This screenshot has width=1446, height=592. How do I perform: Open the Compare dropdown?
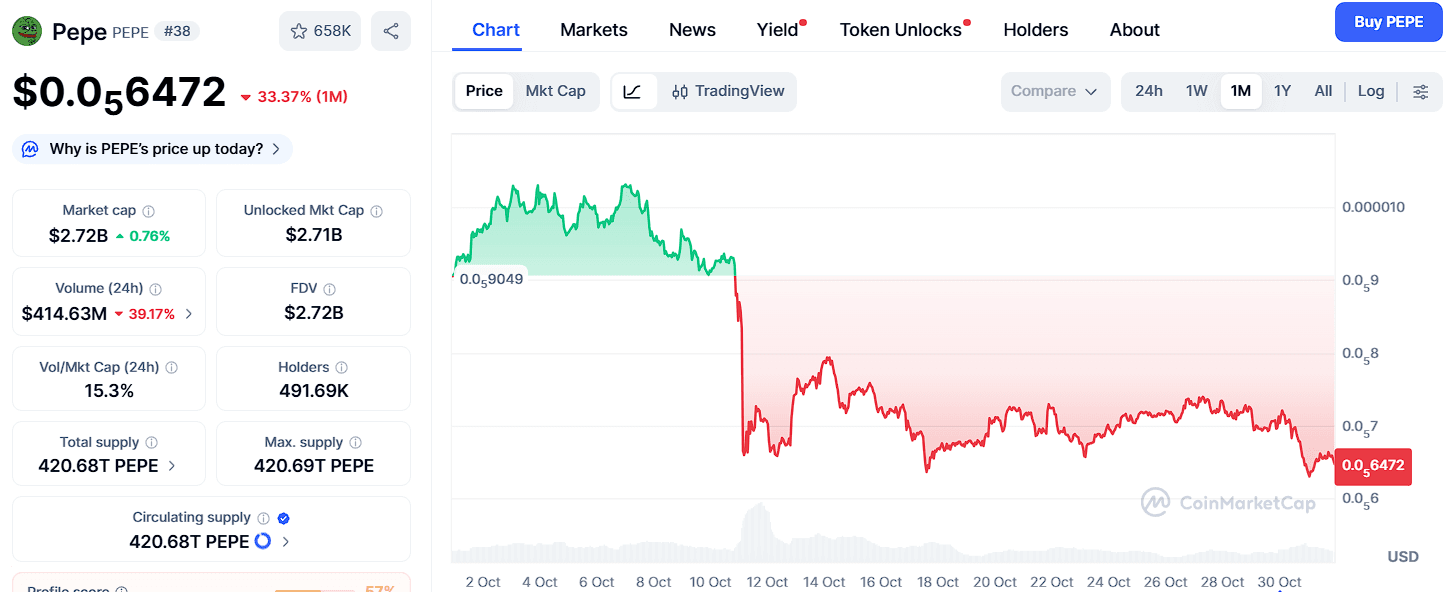1054,91
